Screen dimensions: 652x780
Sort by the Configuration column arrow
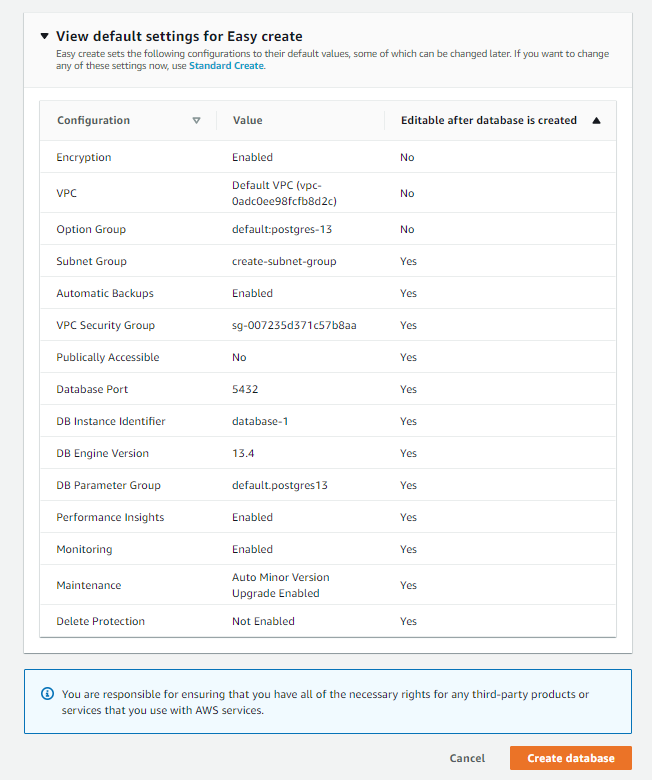pos(196,121)
